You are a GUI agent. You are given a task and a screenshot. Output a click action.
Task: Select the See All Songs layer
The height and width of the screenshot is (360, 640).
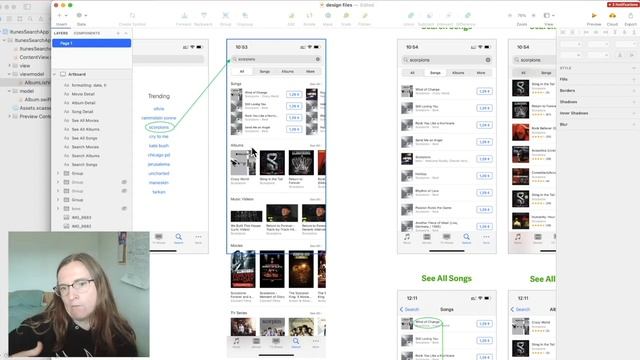[x=84, y=138]
